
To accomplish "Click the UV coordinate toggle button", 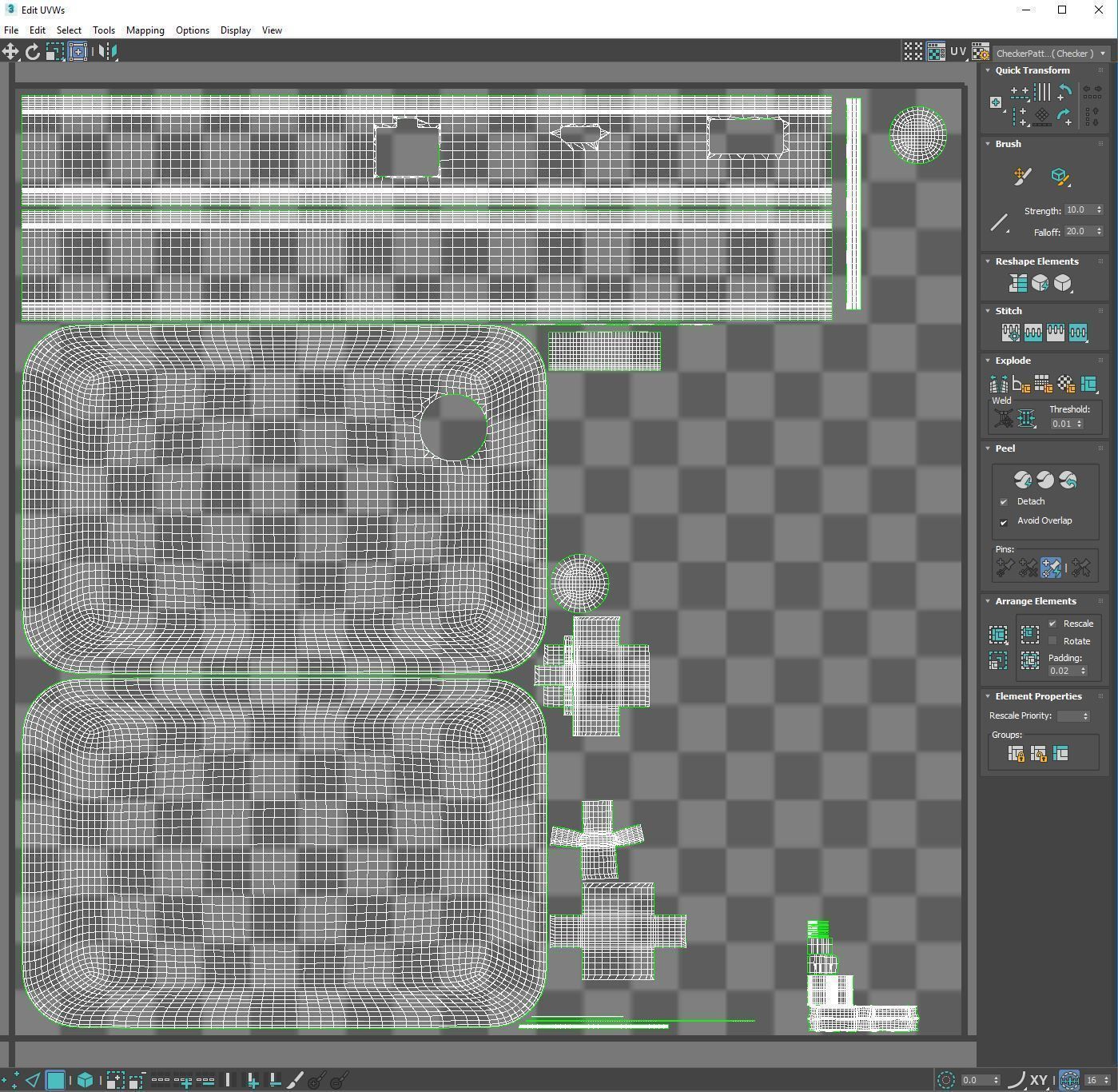I will point(958,52).
